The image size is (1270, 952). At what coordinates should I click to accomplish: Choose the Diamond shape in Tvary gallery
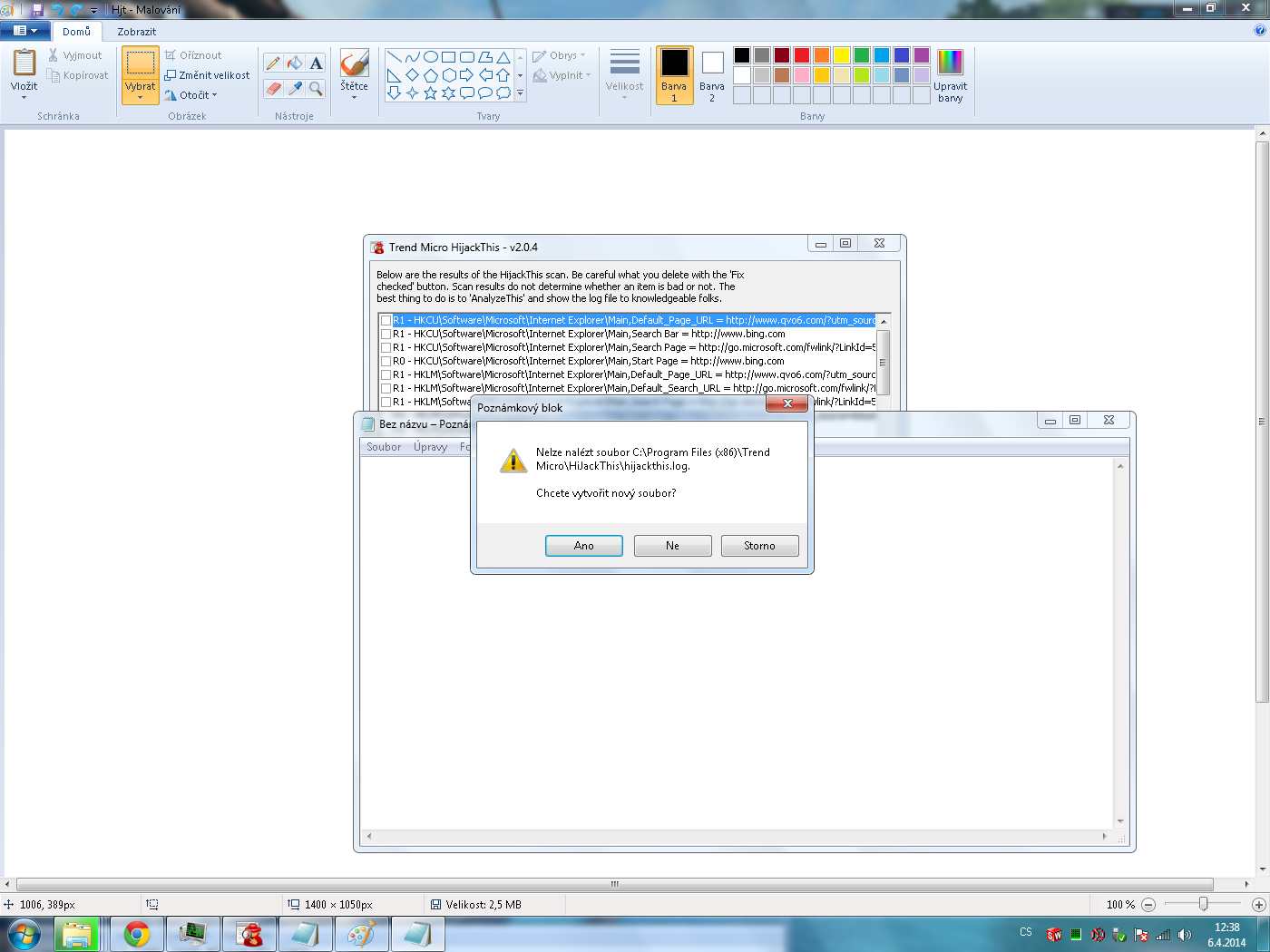point(413,75)
